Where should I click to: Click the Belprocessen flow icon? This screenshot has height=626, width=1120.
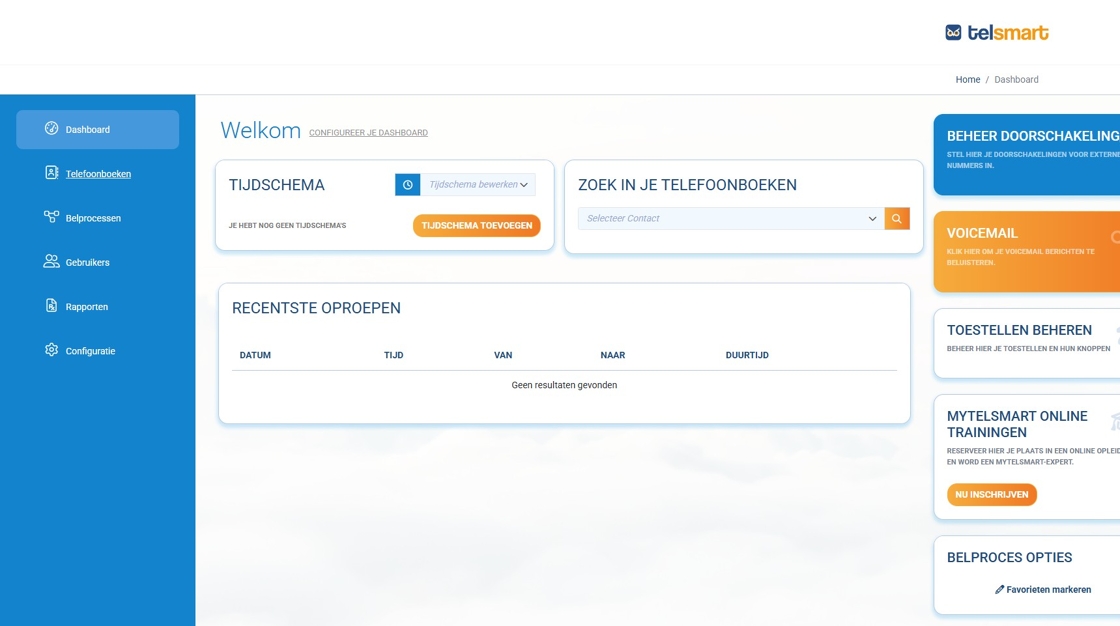click(52, 217)
